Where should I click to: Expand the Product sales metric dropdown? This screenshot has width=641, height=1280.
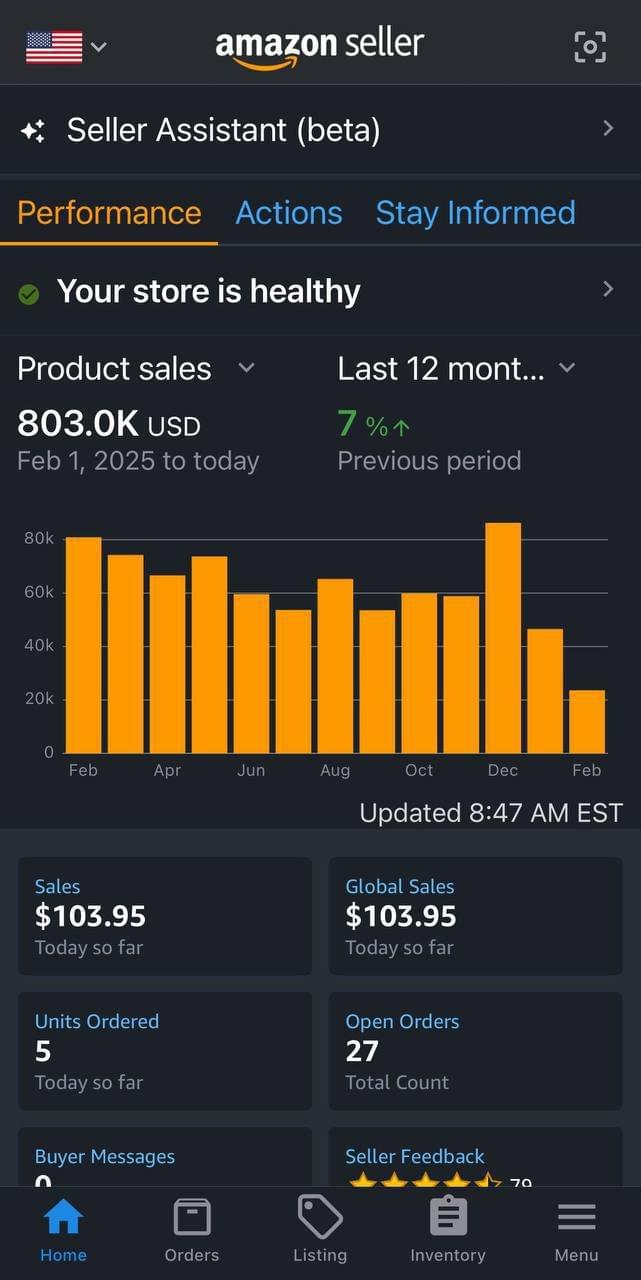pos(246,368)
